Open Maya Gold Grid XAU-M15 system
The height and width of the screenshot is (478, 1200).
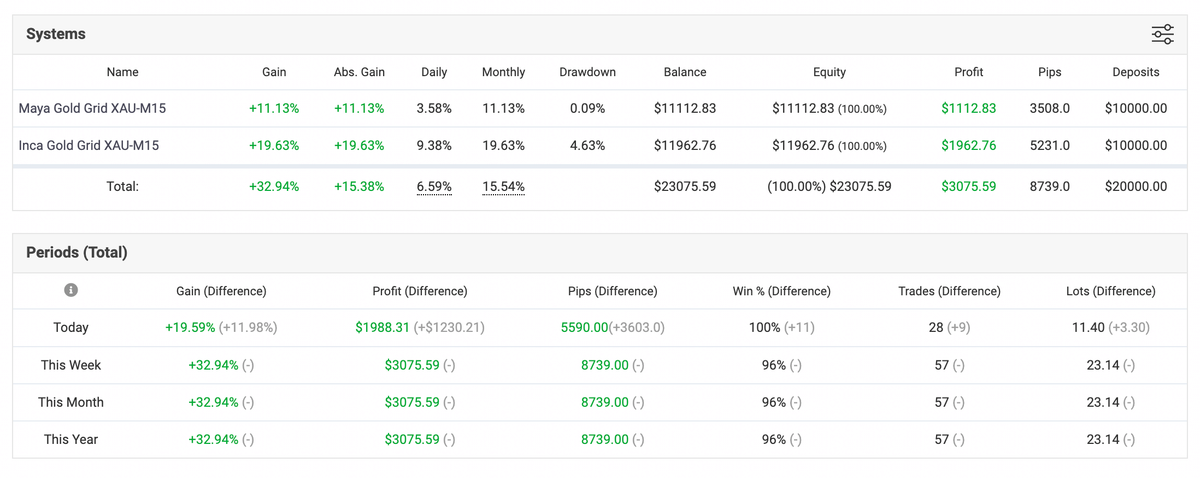point(89,108)
